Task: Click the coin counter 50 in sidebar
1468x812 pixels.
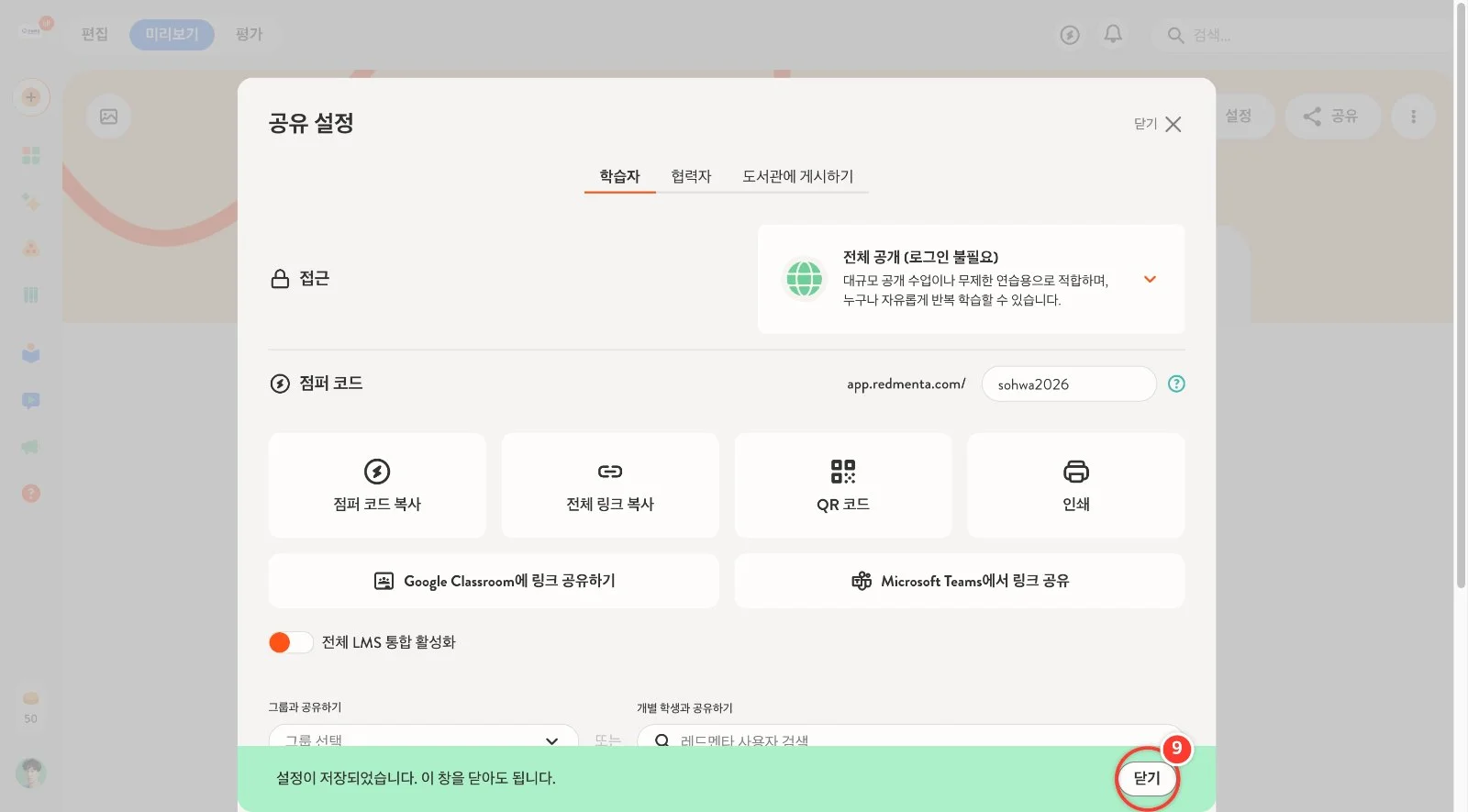Action: pos(31,707)
